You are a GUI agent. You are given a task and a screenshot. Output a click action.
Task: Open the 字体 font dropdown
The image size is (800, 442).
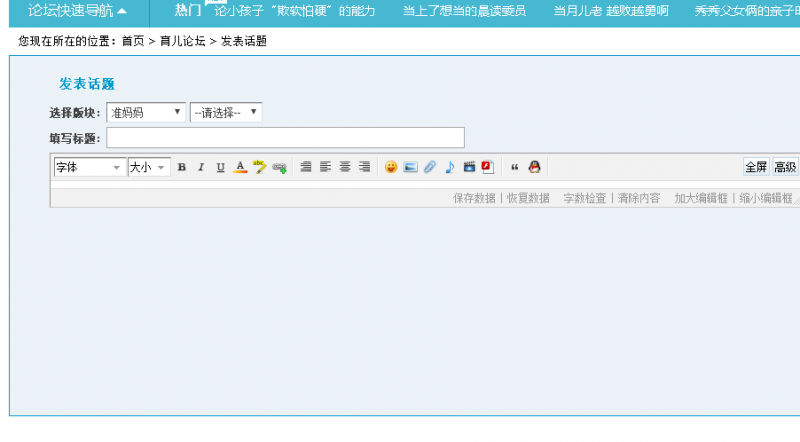(89, 167)
